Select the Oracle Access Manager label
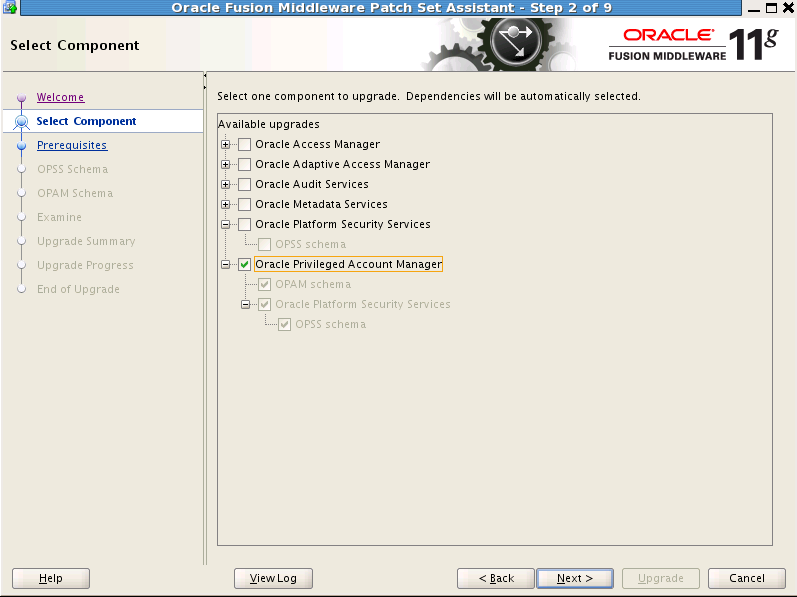The image size is (797, 597). coord(318,144)
